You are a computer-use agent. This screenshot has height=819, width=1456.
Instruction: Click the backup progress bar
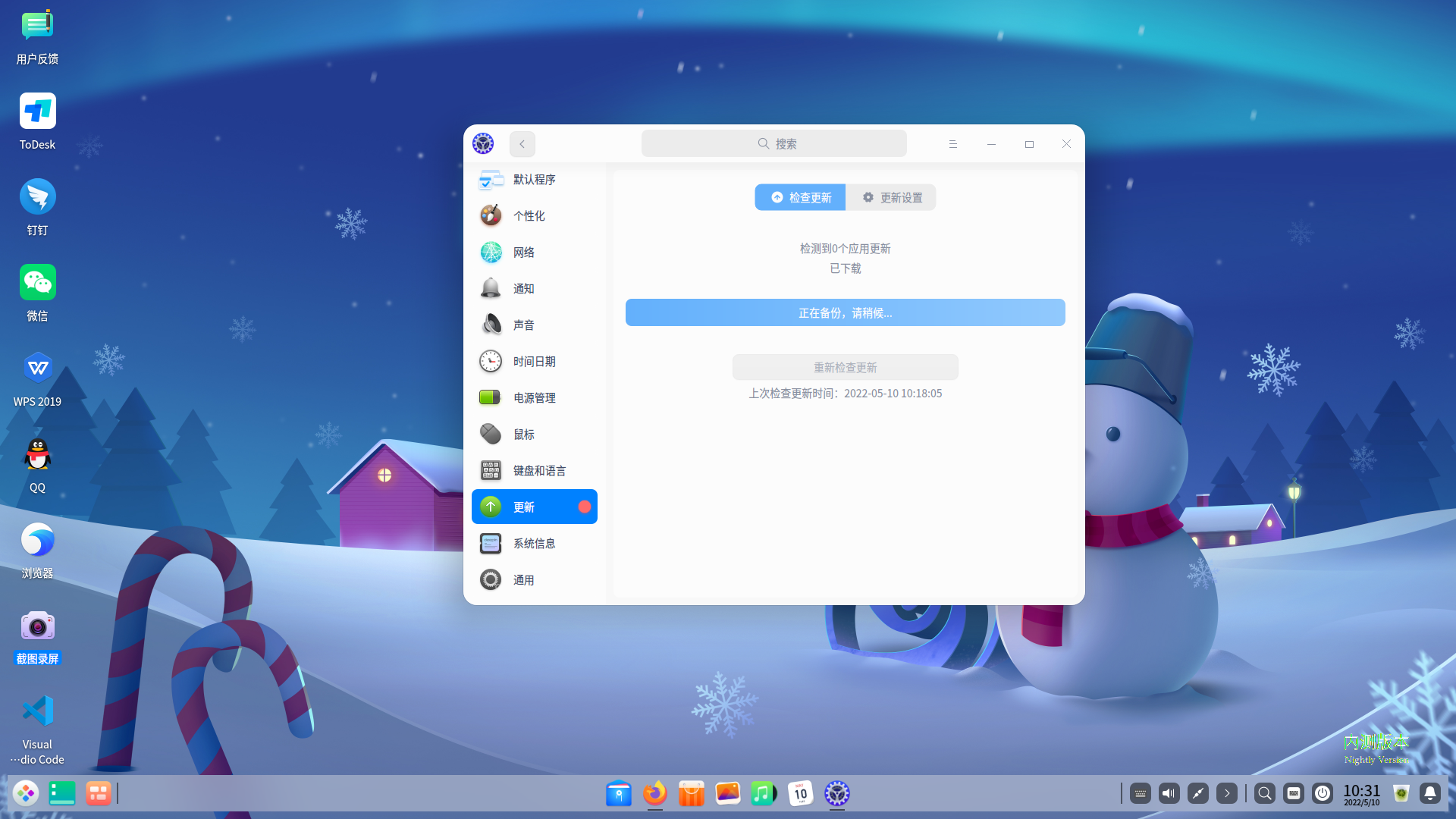[x=845, y=312]
